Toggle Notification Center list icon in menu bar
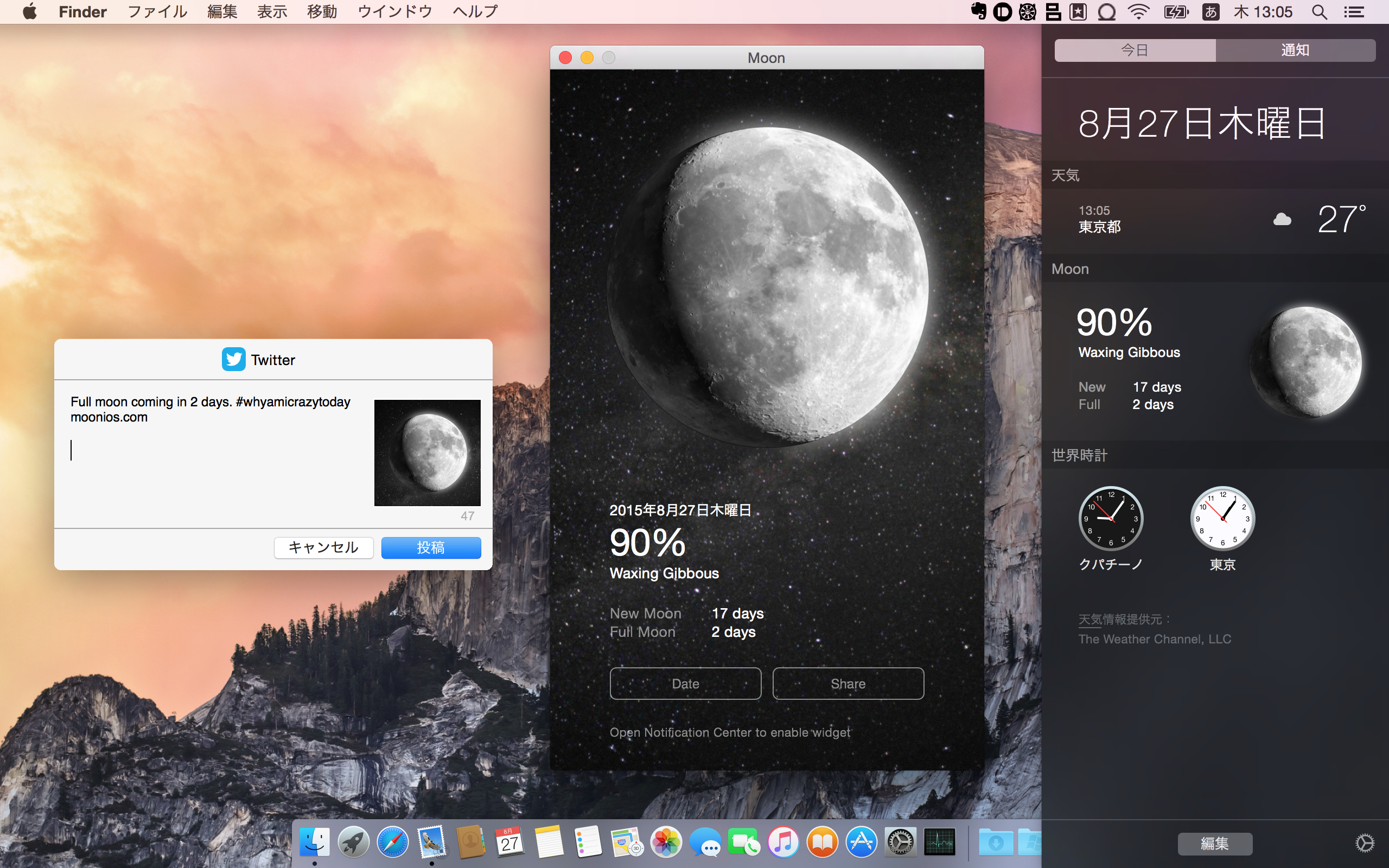 pyautogui.click(x=1354, y=11)
